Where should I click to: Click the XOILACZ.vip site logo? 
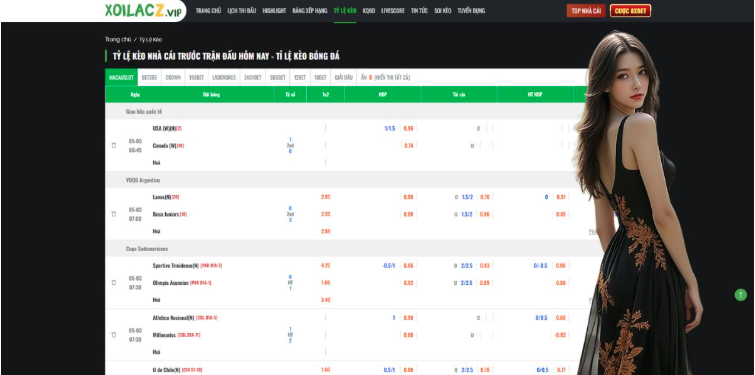(x=143, y=11)
